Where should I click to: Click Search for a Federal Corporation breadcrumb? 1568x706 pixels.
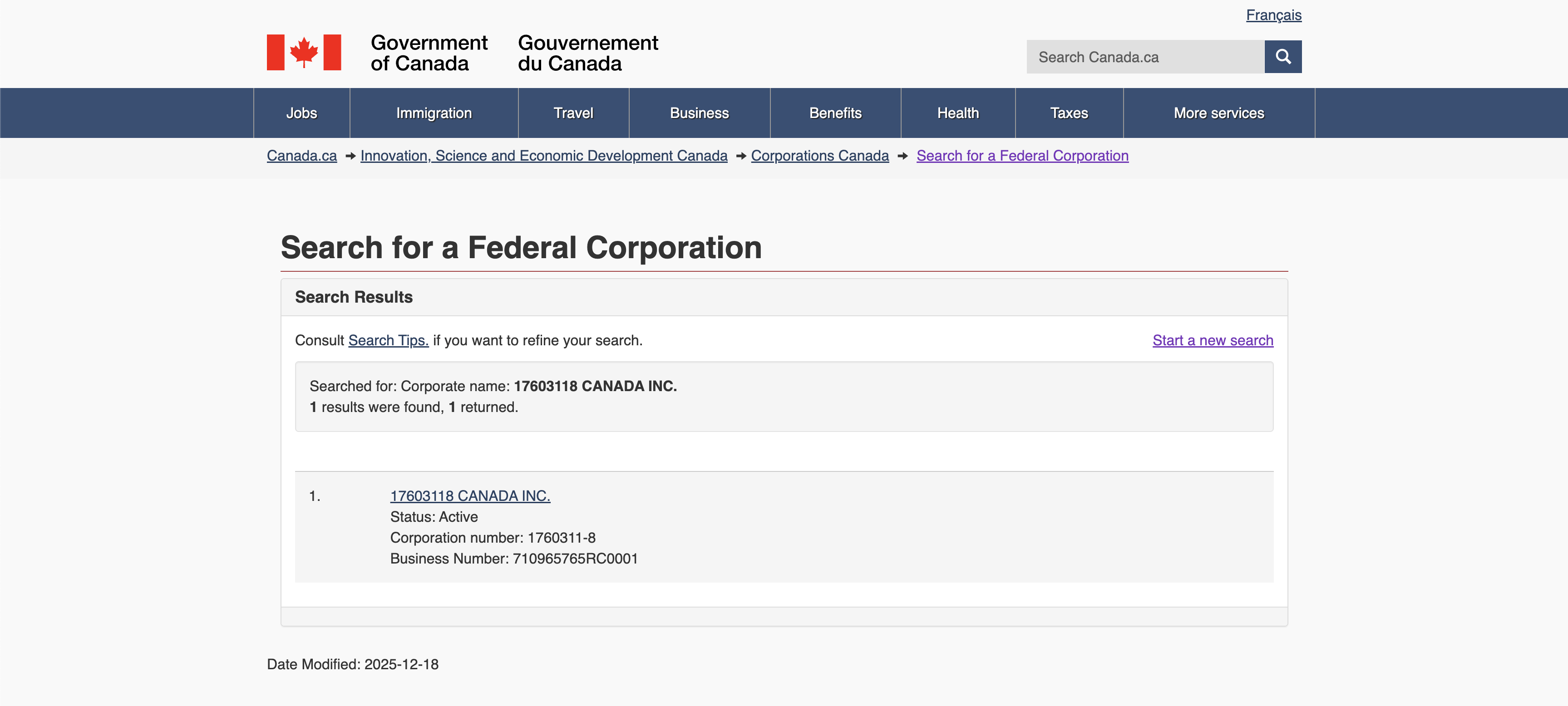pos(1022,156)
